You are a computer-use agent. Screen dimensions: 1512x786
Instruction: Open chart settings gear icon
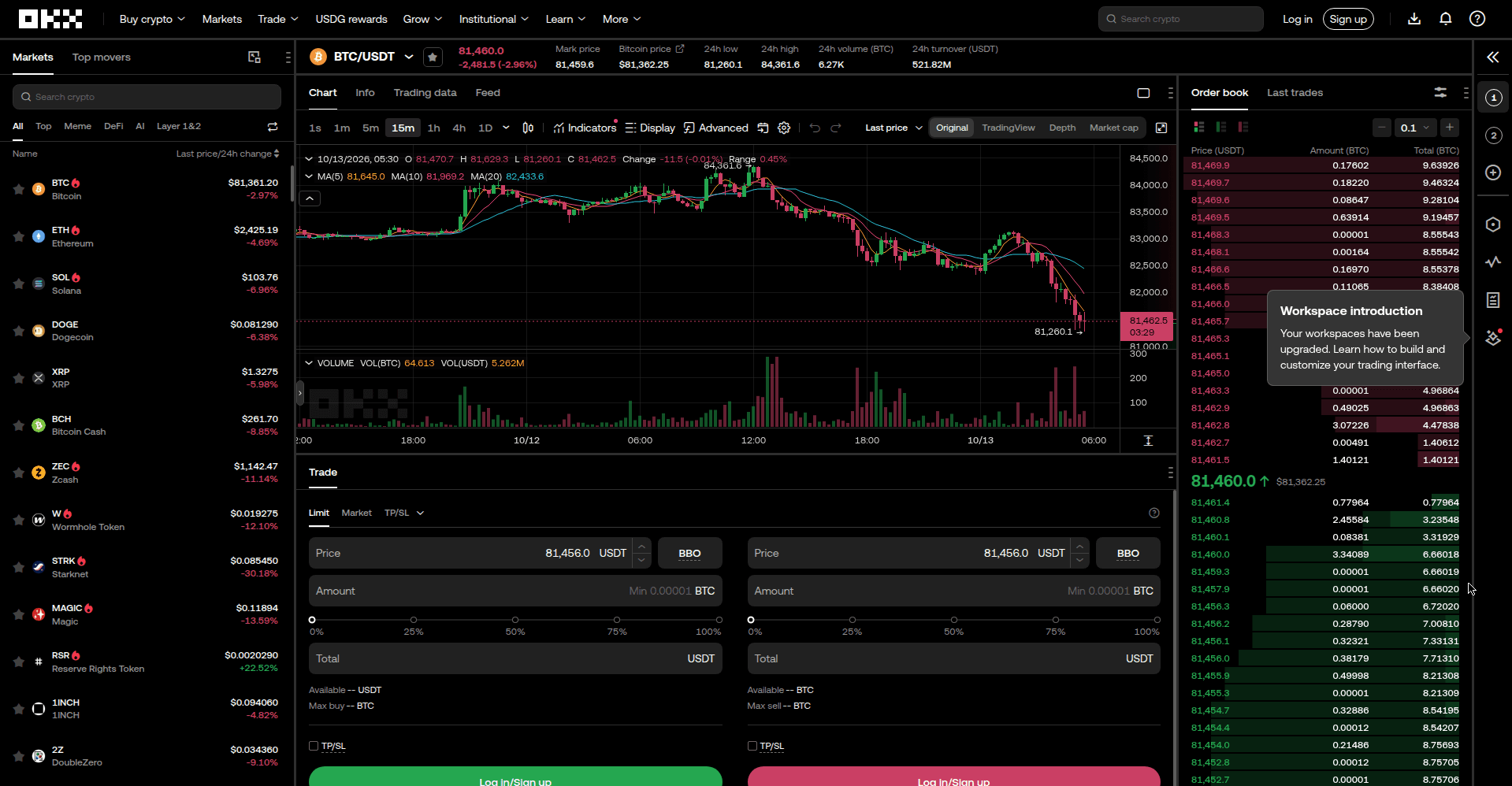point(784,128)
